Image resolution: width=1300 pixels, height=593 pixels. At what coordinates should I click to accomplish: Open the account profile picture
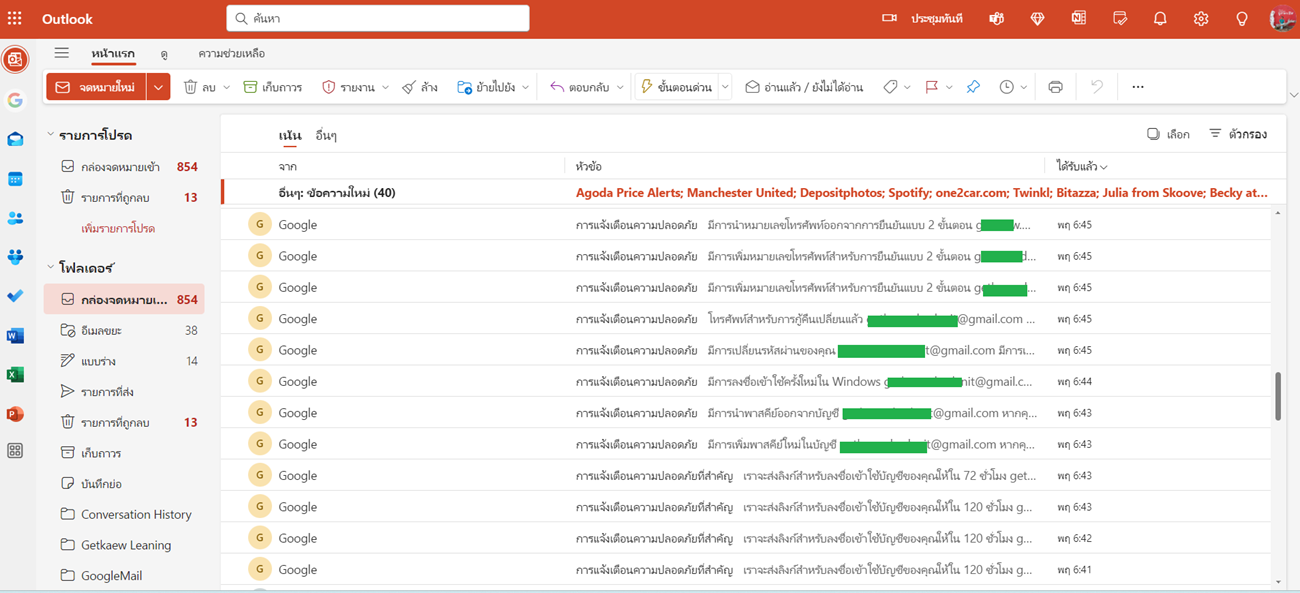tap(1282, 19)
